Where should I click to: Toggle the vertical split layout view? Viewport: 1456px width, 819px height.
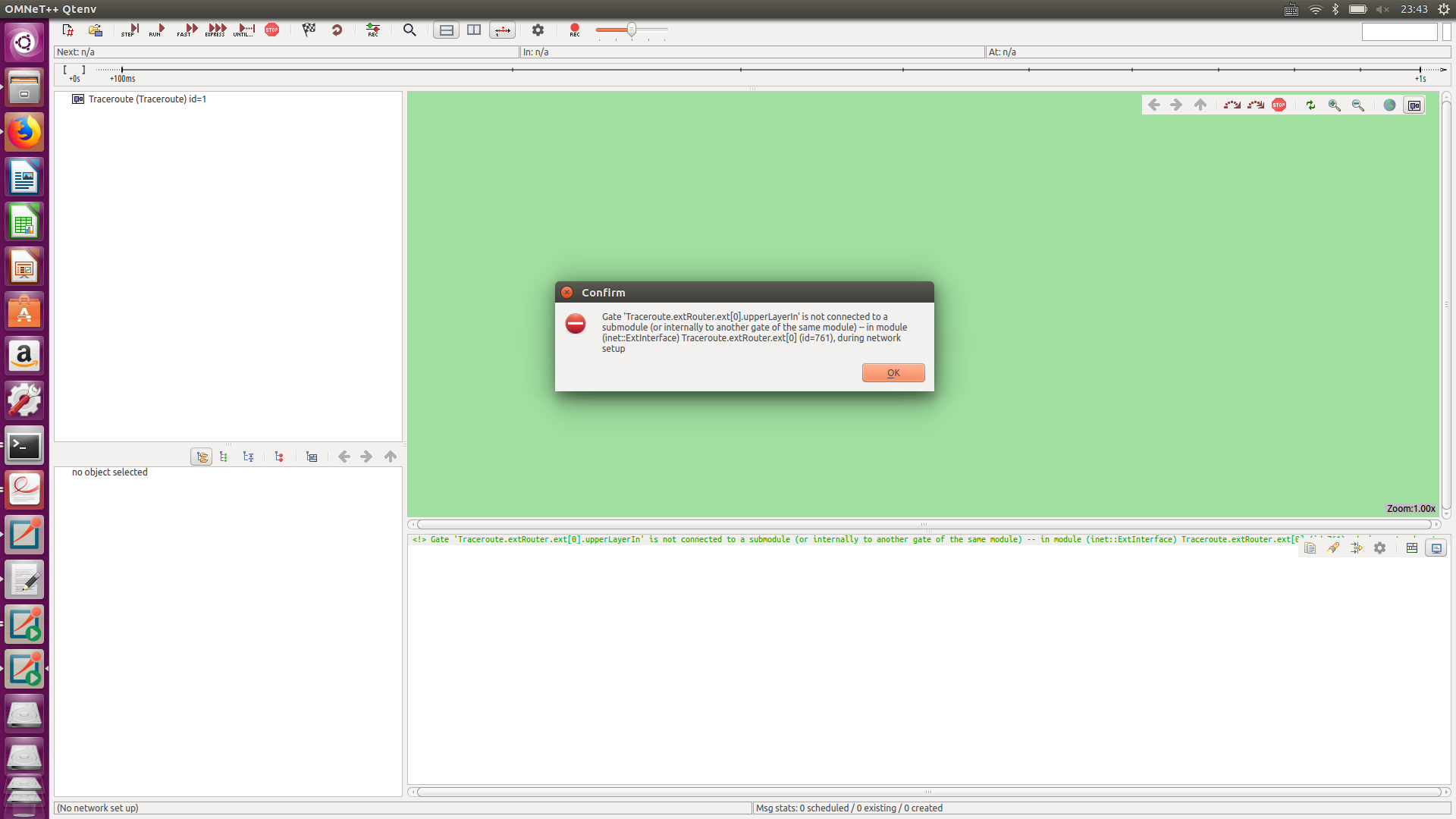tap(474, 30)
